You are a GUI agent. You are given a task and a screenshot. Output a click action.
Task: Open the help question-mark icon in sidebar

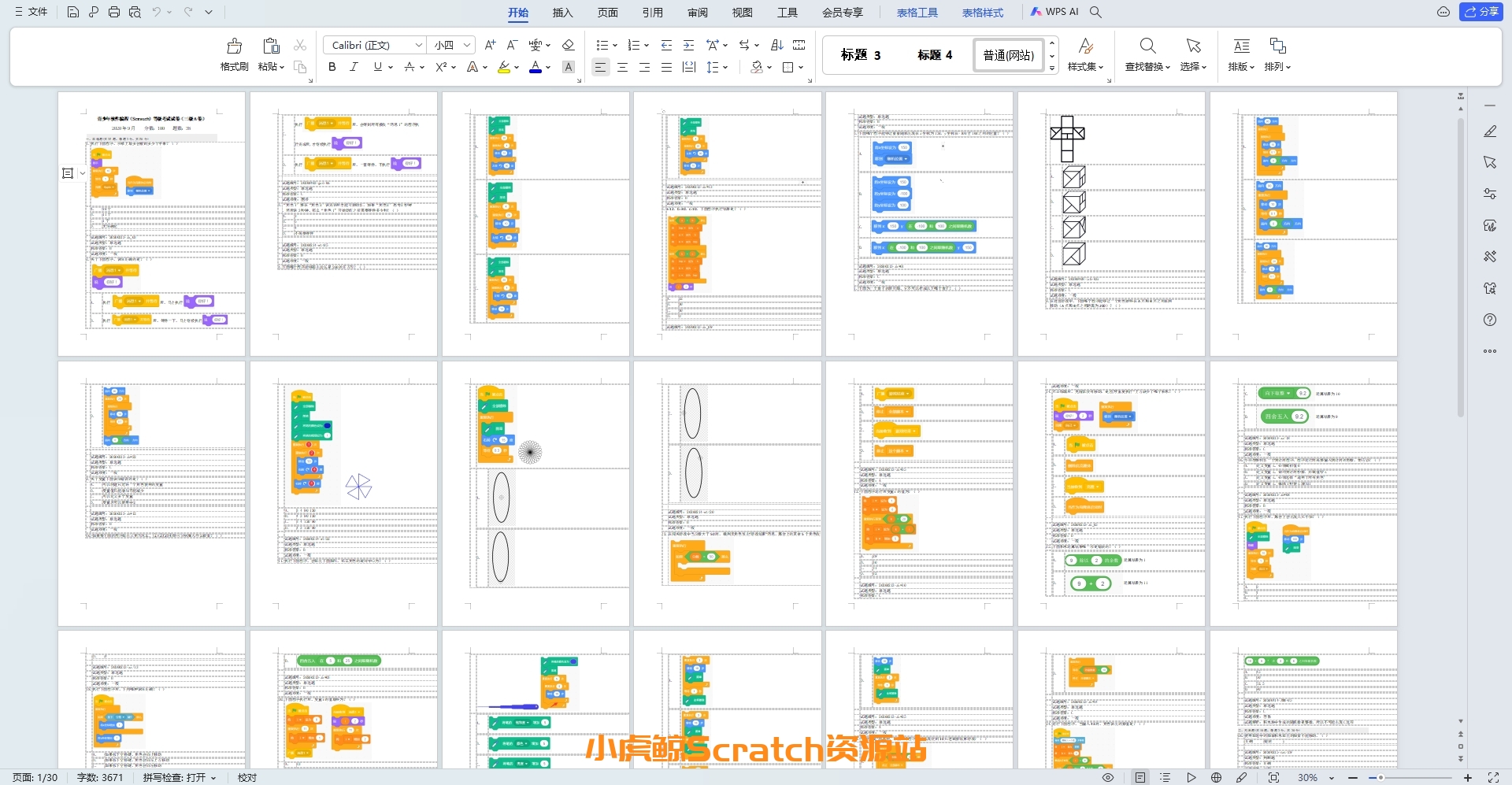click(1490, 320)
